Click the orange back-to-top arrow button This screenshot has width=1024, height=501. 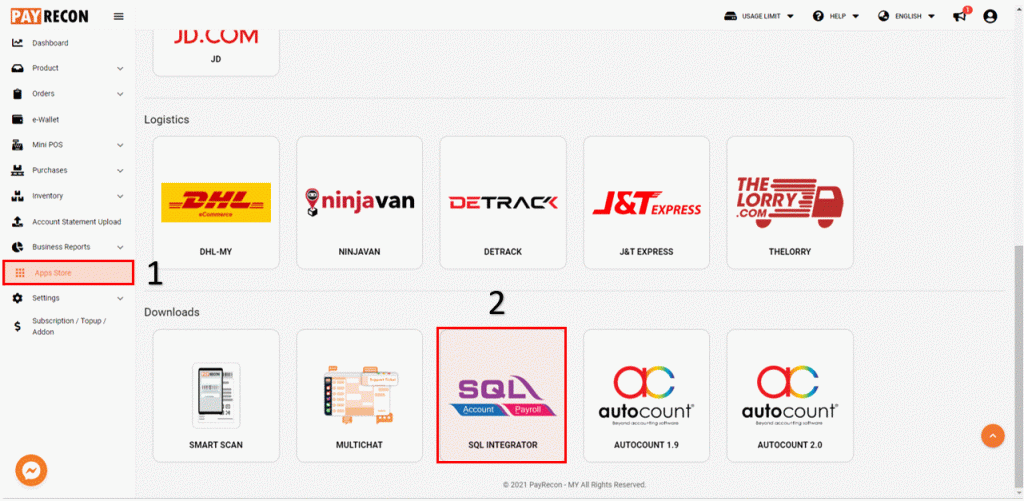(993, 435)
